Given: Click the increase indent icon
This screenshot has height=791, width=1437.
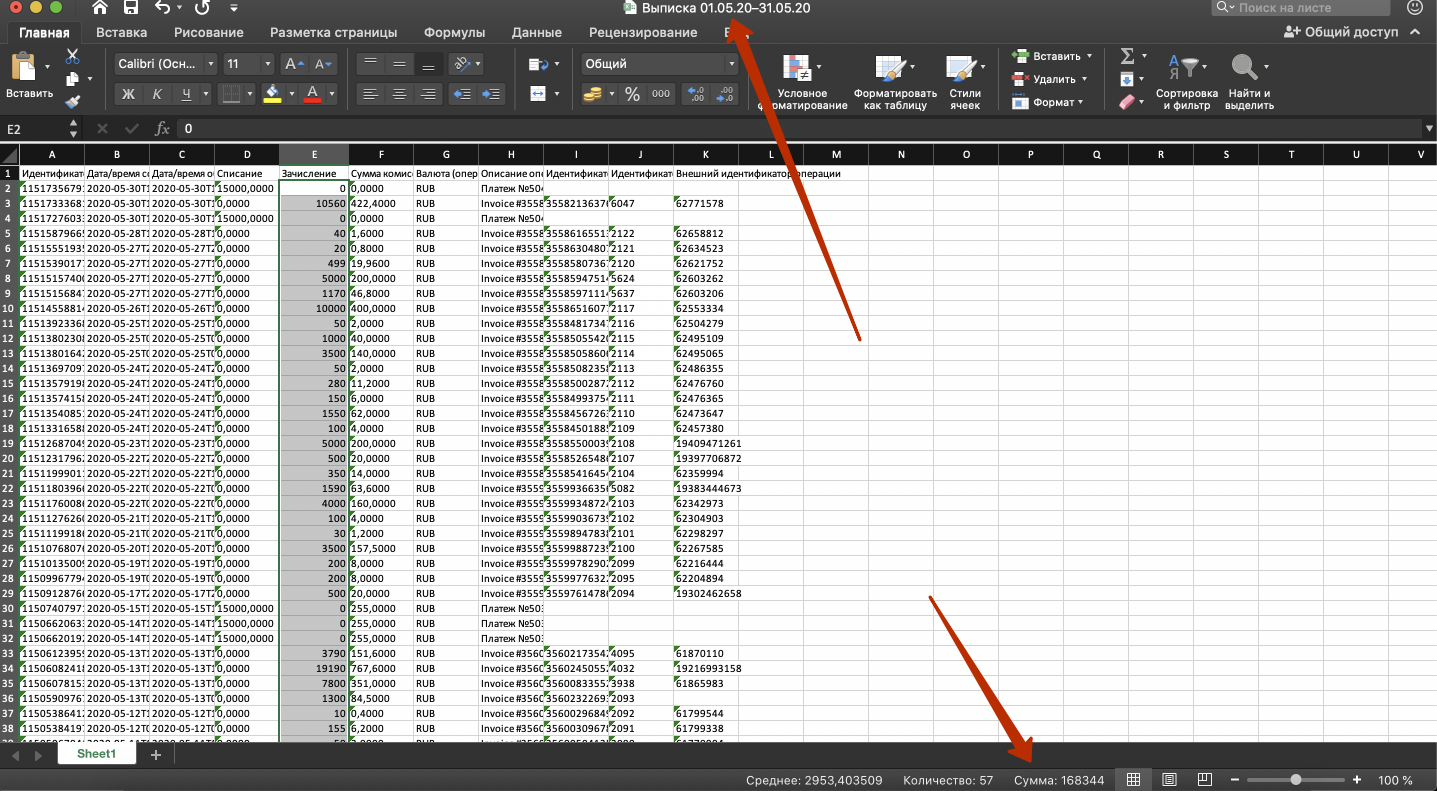Looking at the screenshot, I should coord(492,94).
